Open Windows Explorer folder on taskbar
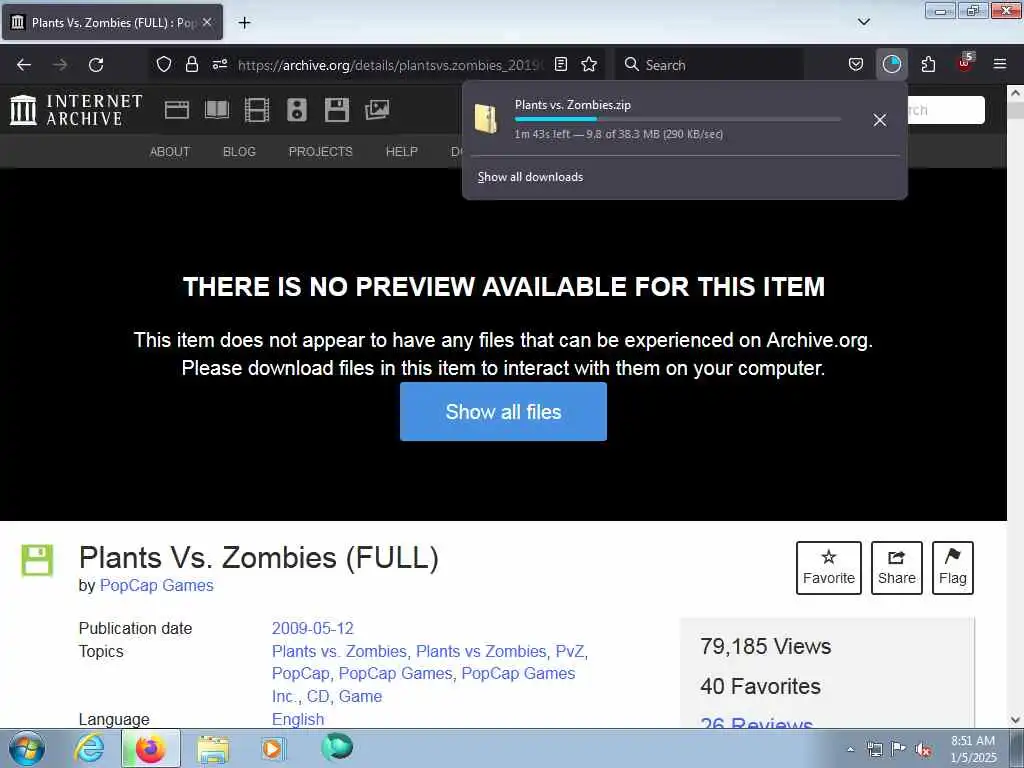This screenshot has width=1024, height=768. [x=213, y=749]
